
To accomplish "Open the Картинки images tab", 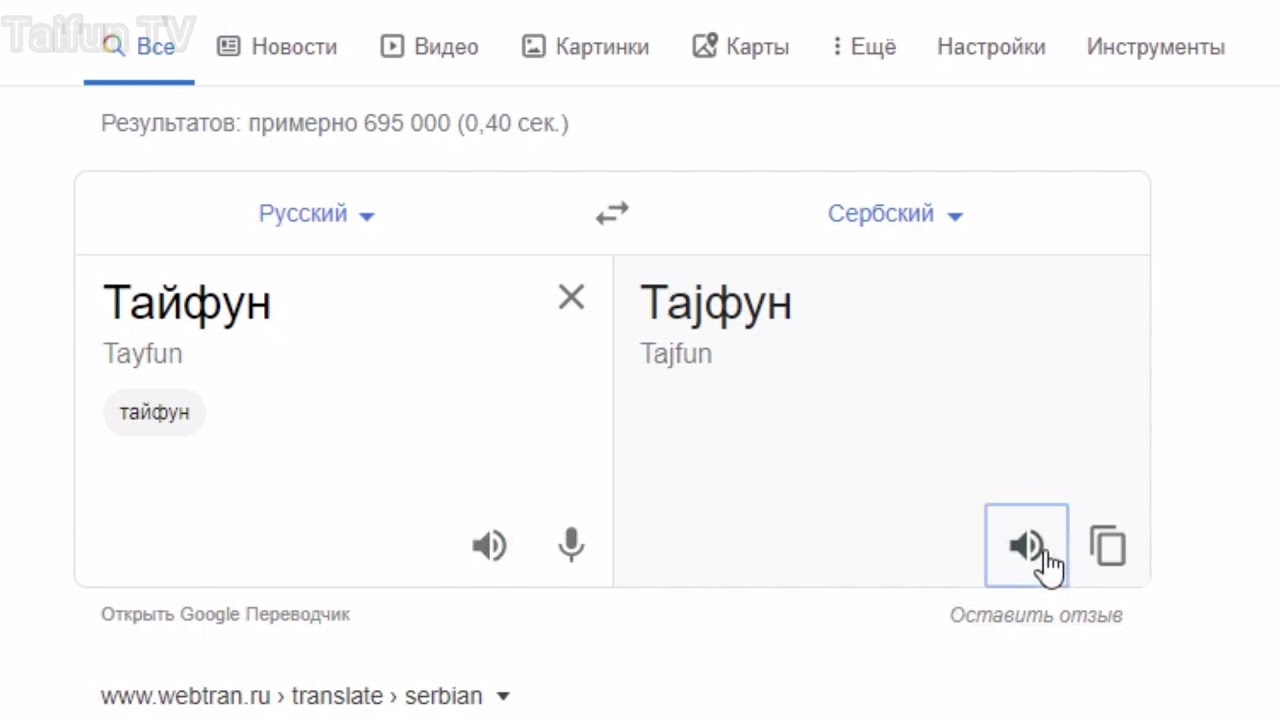I will [585, 47].
